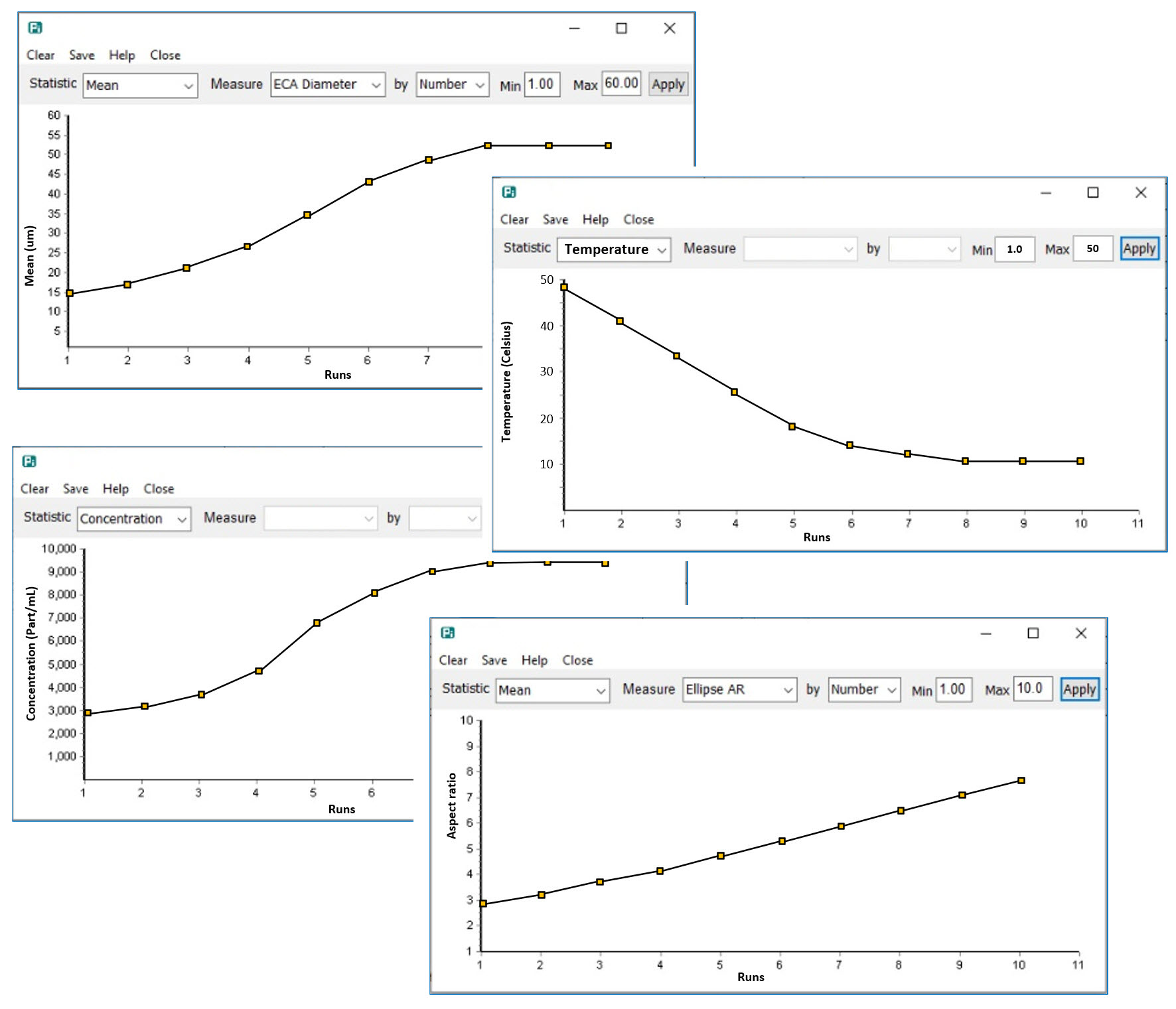The width and height of the screenshot is (1176, 1009).
Task: Open the empty by dropdown in Temperature window
Action: pos(924,249)
